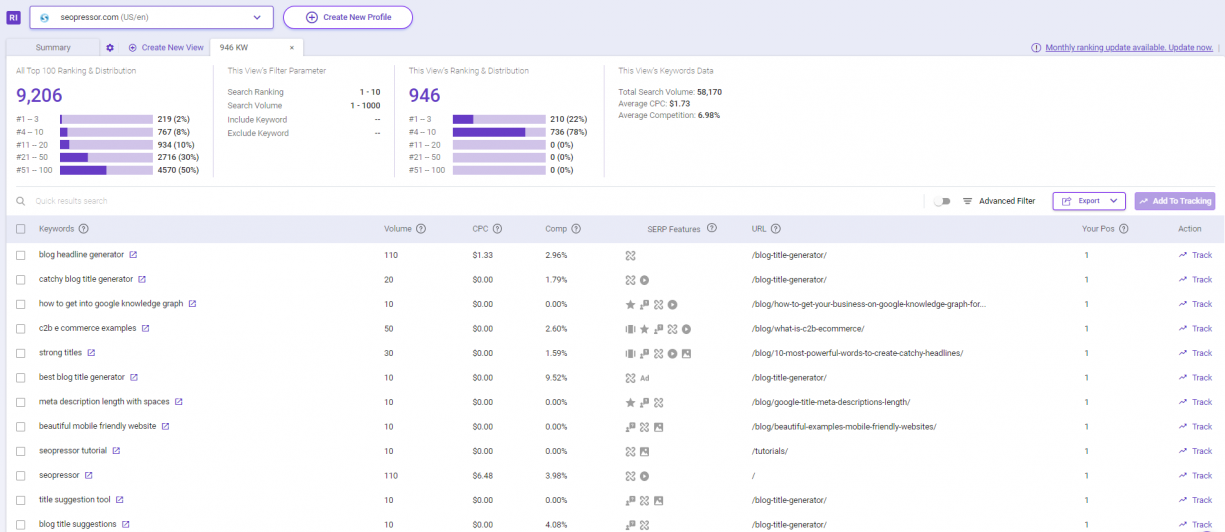1225x532 pixels.
Task: Click the #51 – 100 bar showing 4570 (50%)
Action: pos(106,170)
